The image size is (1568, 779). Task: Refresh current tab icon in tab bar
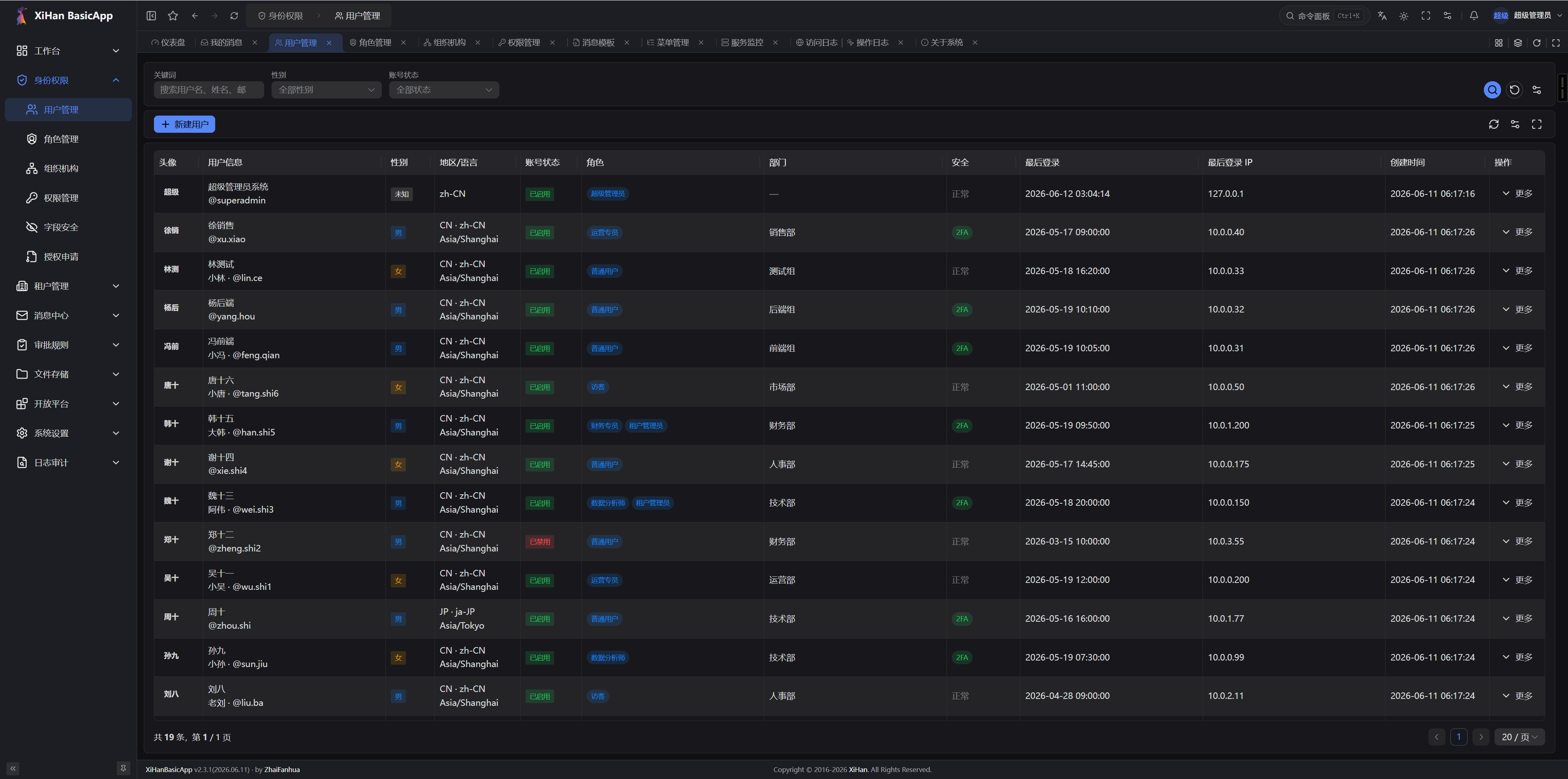point(1537,42)
